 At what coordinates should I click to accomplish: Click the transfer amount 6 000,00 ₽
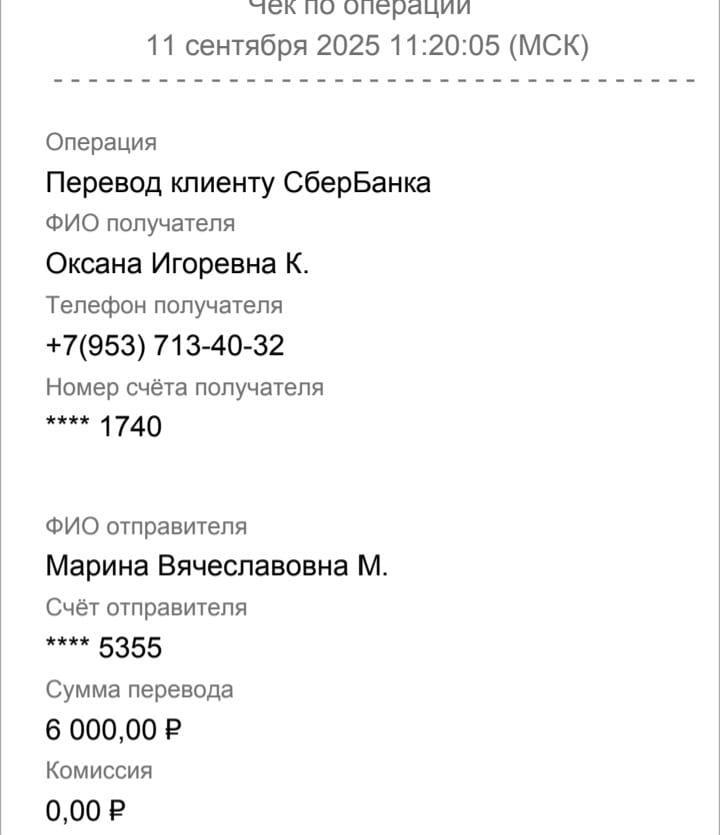click(x=113, y=730)
